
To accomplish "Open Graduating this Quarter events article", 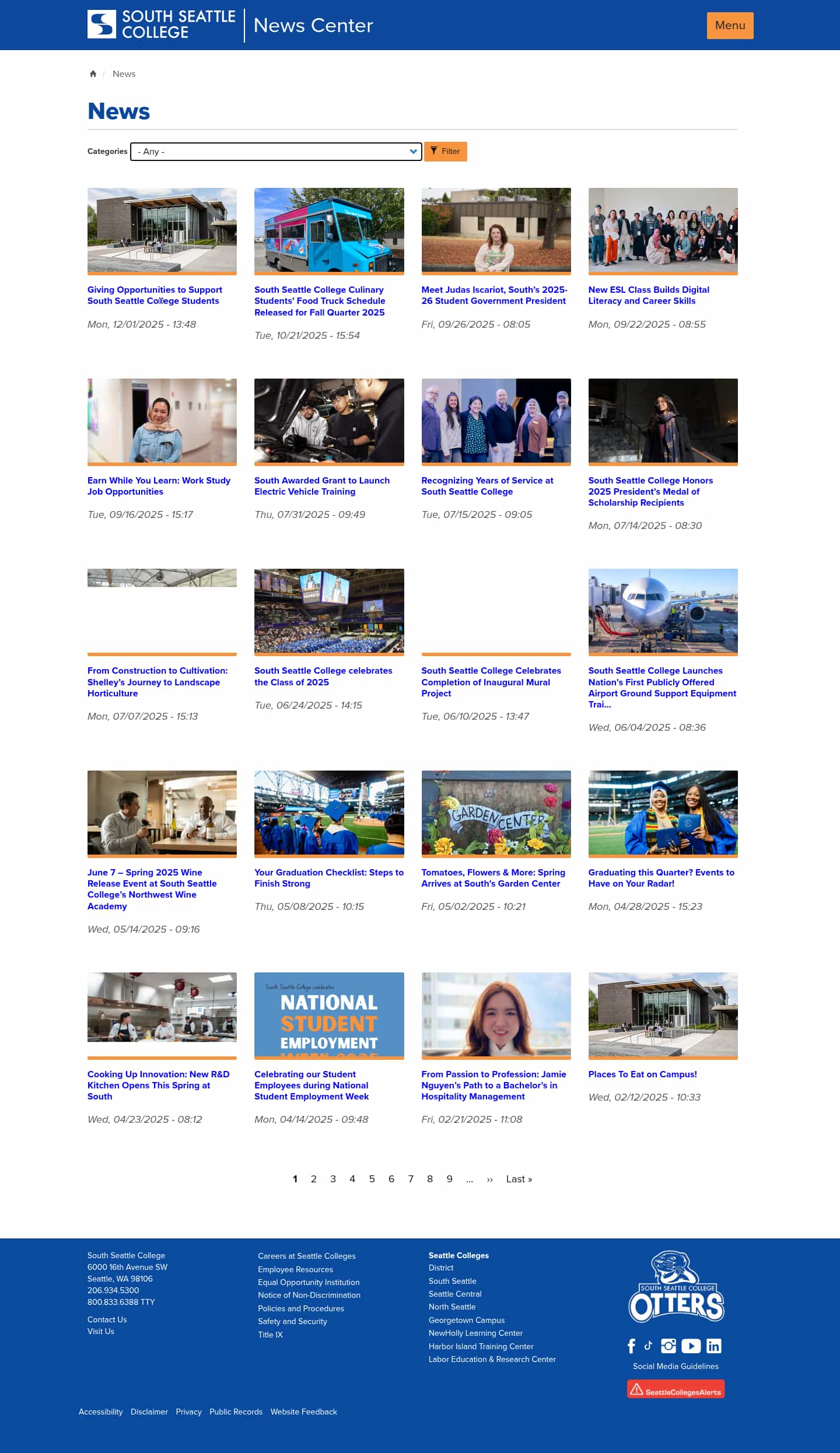I will click(661, 878).
